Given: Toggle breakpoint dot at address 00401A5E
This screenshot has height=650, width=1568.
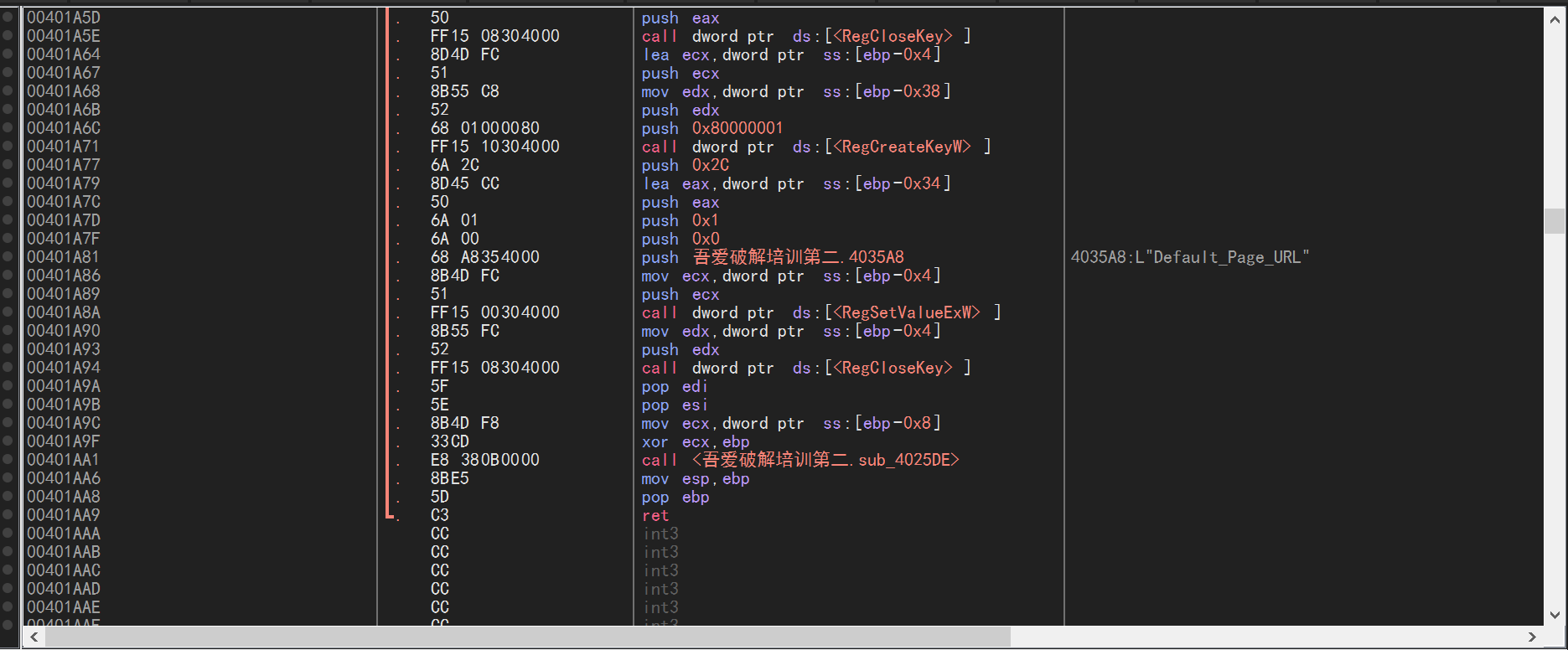Looking at the screenshot, I should 8,36.
